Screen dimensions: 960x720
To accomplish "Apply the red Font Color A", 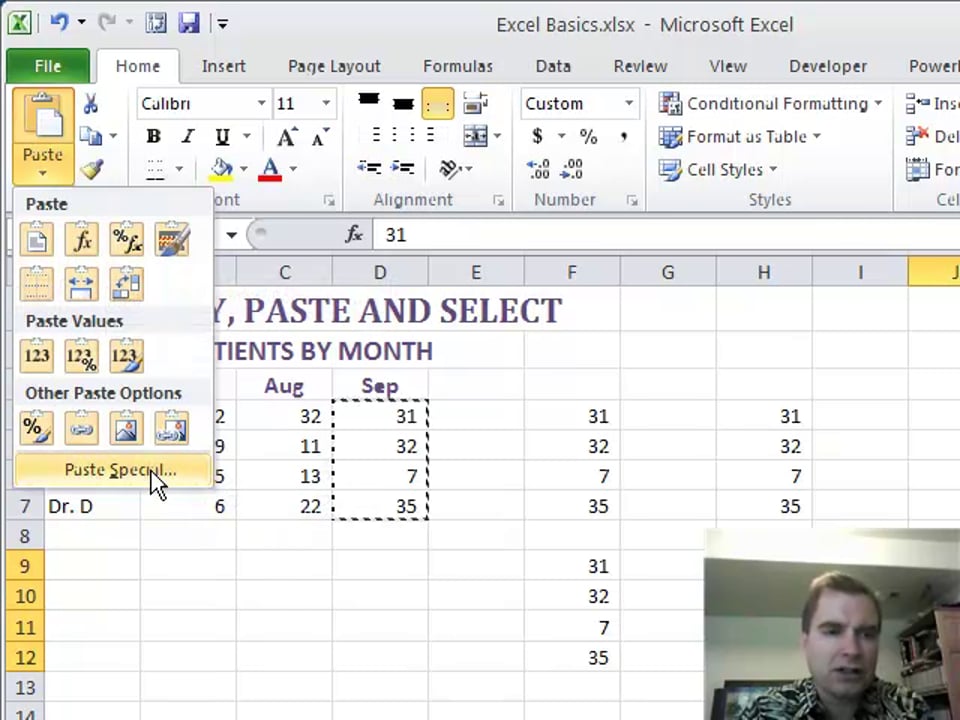I will click(270, 170).
